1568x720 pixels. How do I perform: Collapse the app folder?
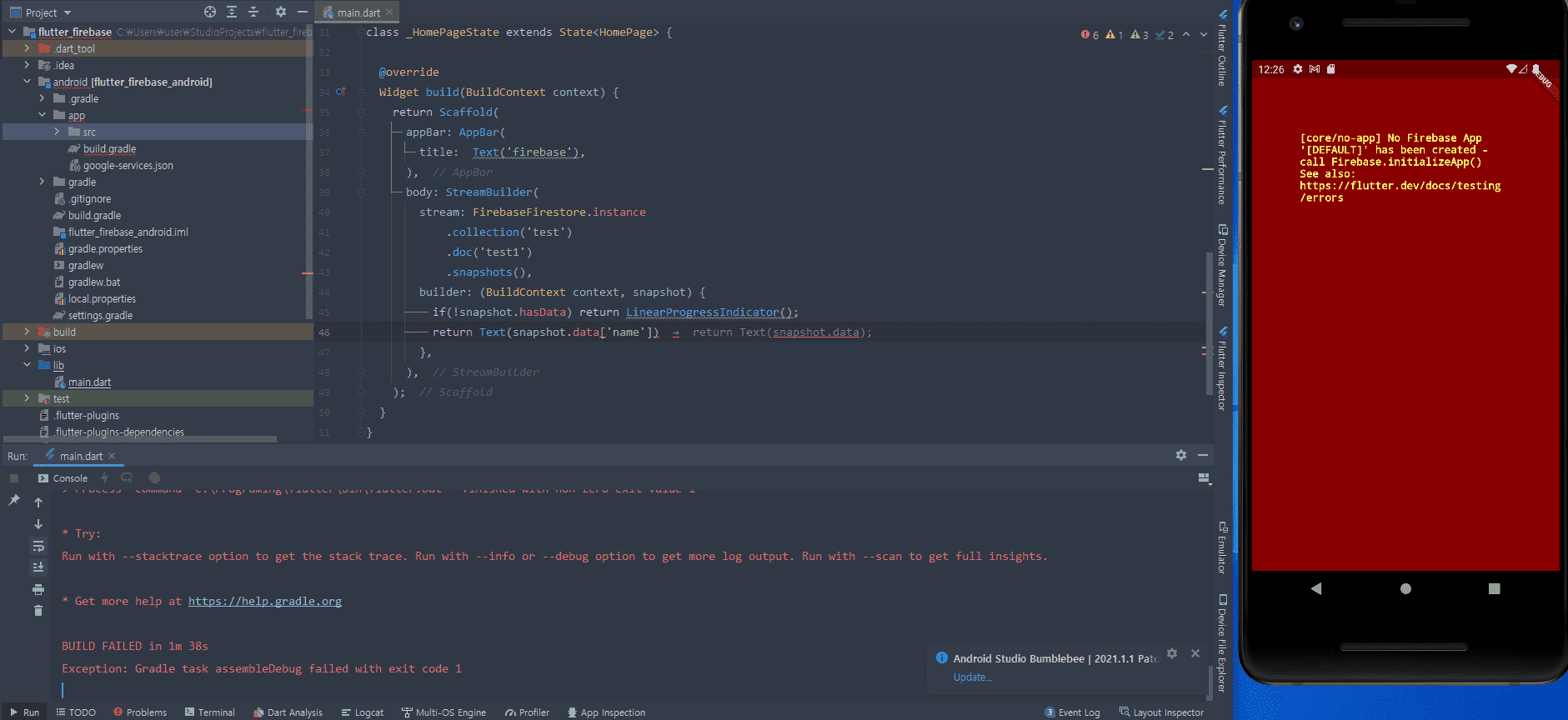coord(42,115)
